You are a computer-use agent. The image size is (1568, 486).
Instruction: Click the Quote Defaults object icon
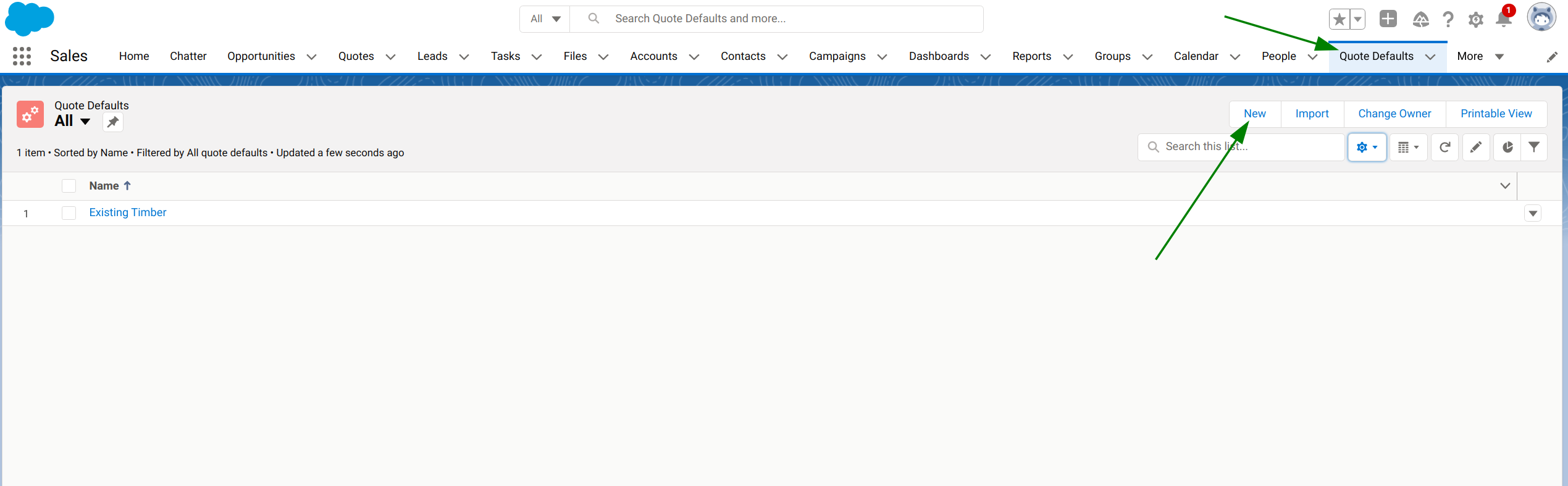(x=30, y=114)
